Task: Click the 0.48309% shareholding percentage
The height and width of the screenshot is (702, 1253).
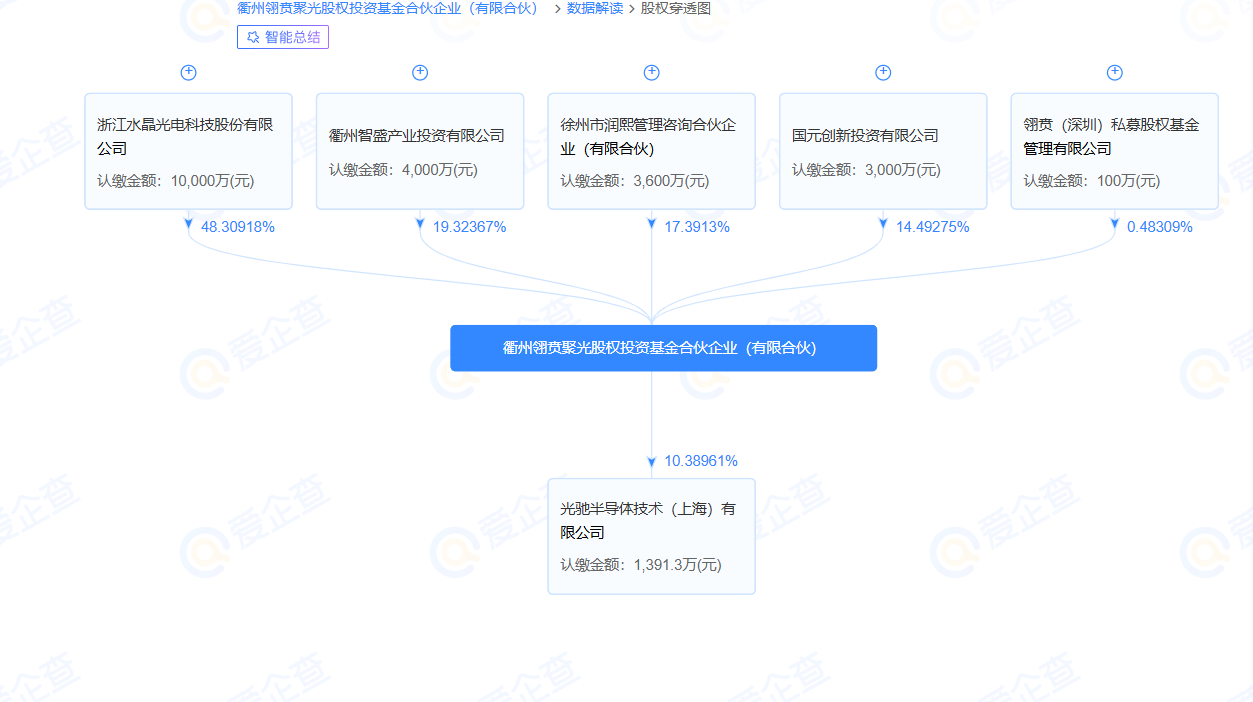Action: 1160,227
